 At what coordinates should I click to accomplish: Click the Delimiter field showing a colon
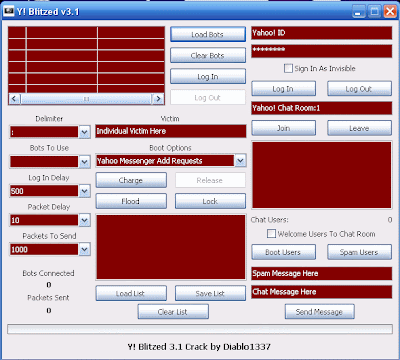44,132
